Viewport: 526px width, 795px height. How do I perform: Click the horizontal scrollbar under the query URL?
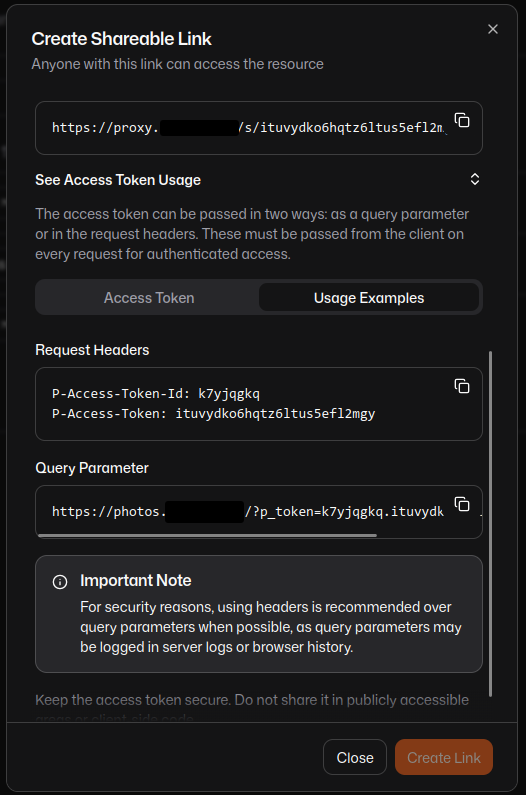pyautogui.click(x=207, y=535)
